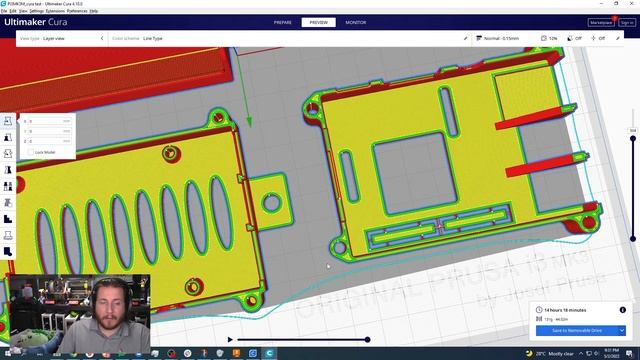Open the Help menu

click(x=93, y=11)
